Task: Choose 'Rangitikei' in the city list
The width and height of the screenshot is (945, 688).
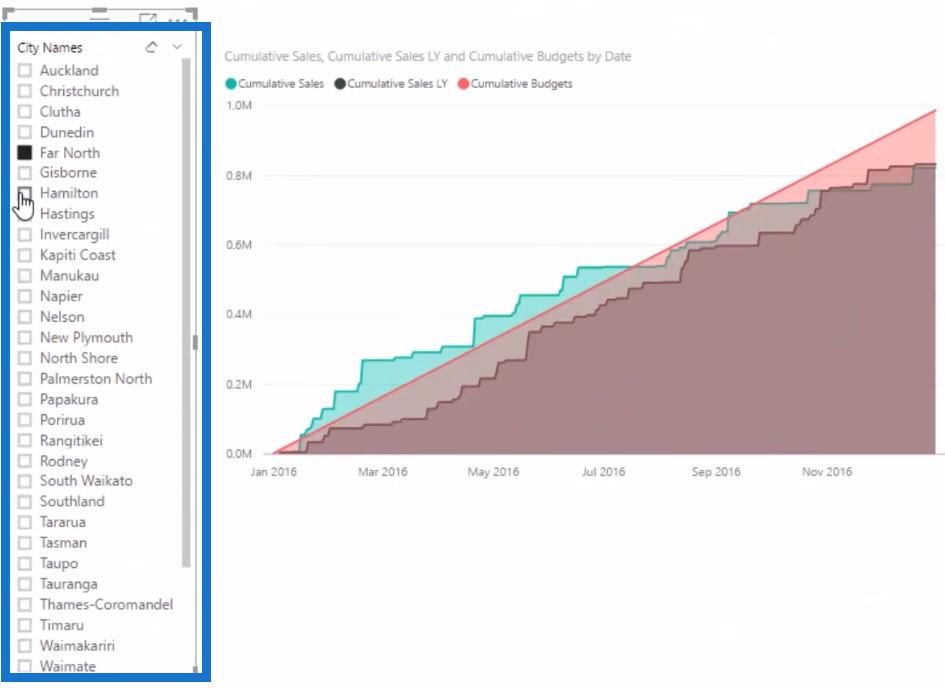Action: 71,440
